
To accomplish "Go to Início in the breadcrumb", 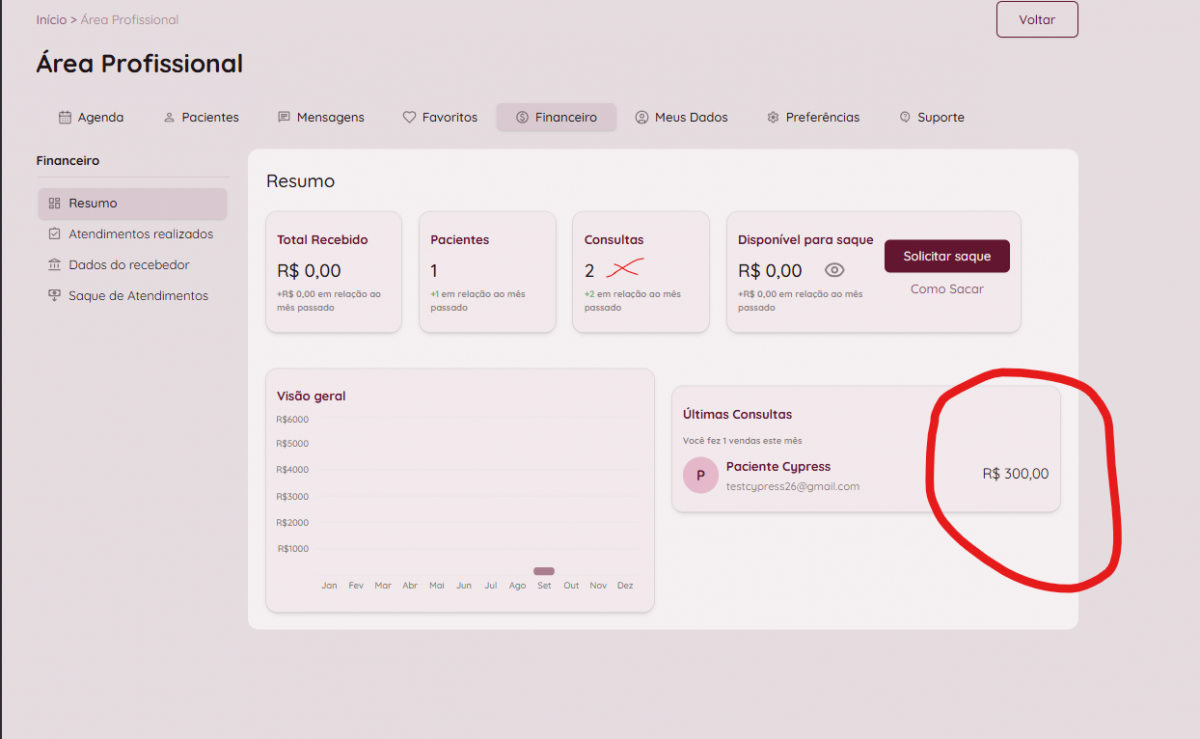I will pos(51,20).
